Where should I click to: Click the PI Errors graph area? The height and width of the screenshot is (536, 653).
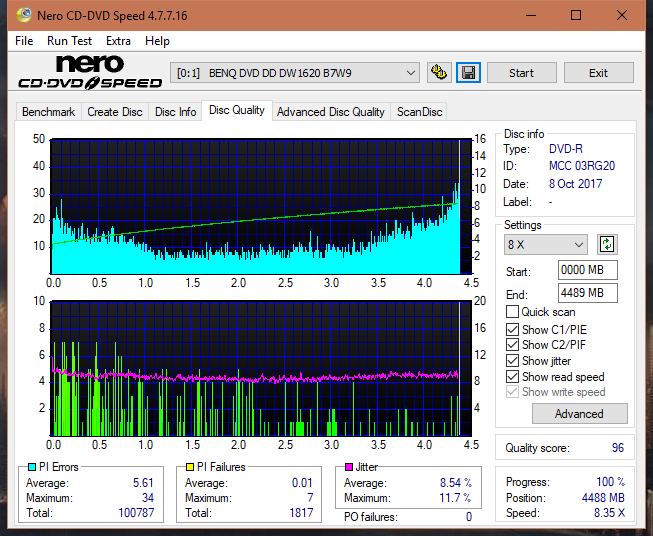(261, 207)
